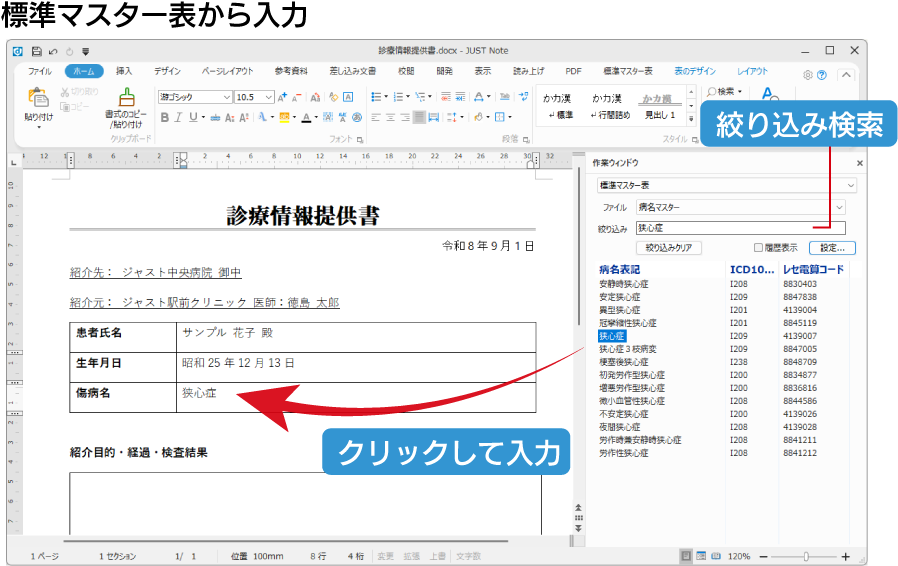Open help with the question mark icon
This screenshot has width=898, height=566.
click(822, 75)
